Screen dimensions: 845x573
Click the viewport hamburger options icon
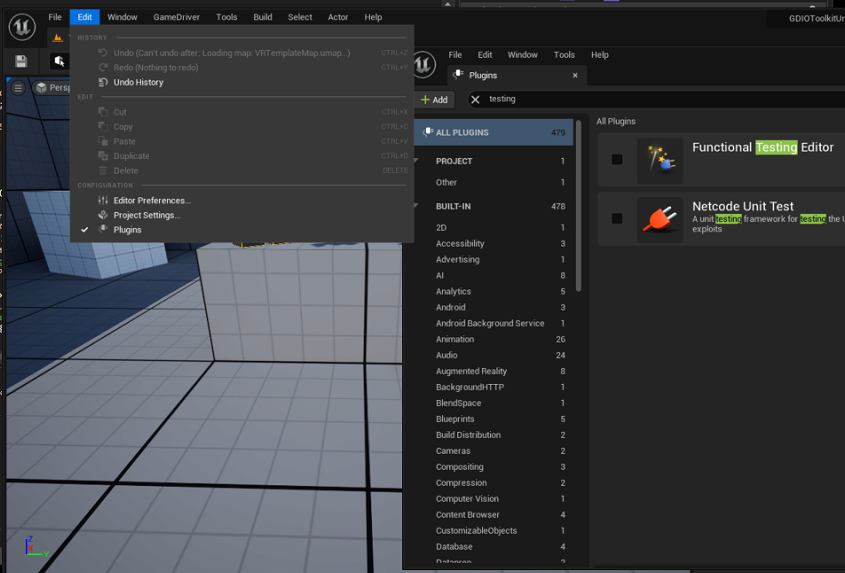point(18,88)
